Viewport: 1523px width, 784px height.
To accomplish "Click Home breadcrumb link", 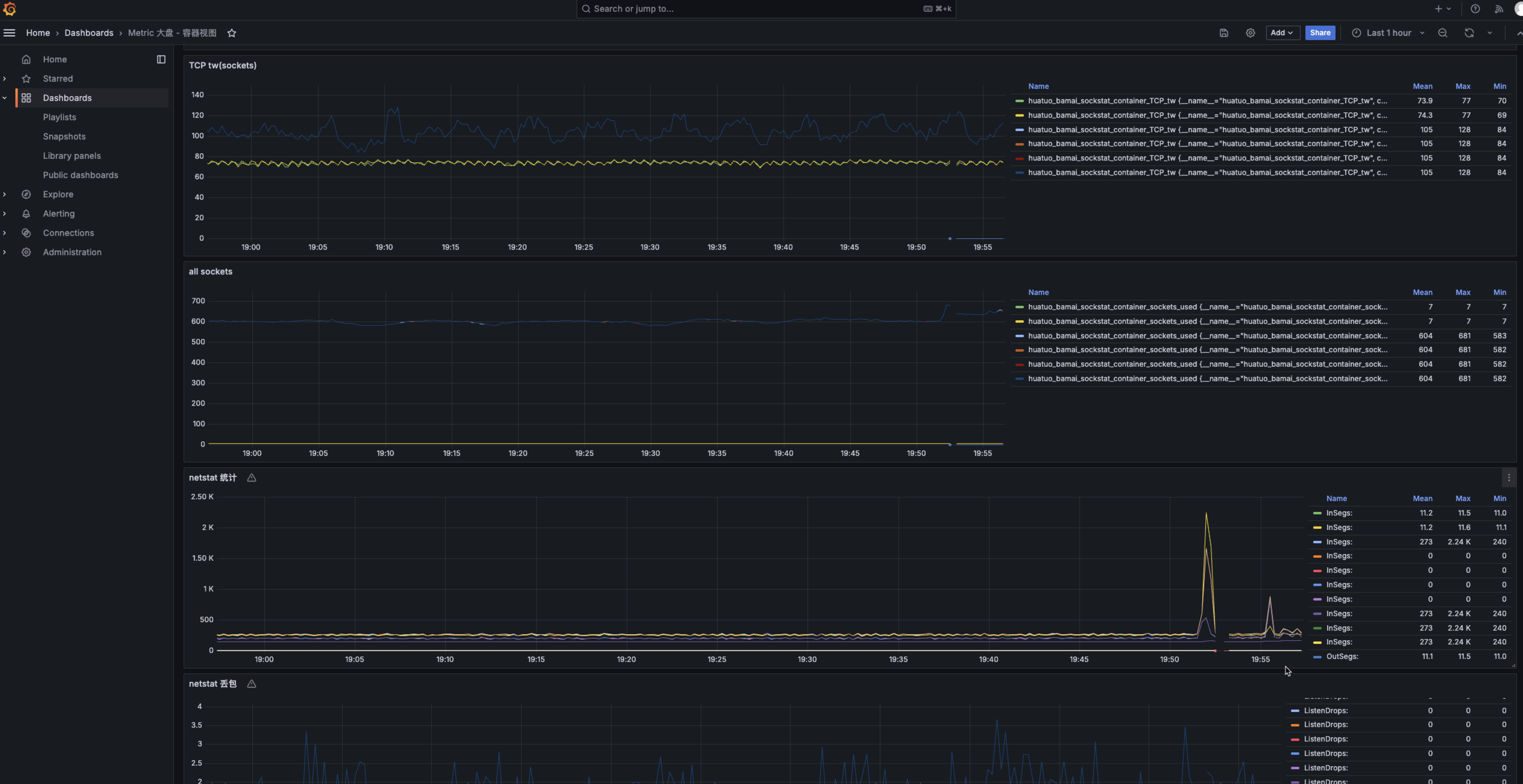I will tap(38, 33).
